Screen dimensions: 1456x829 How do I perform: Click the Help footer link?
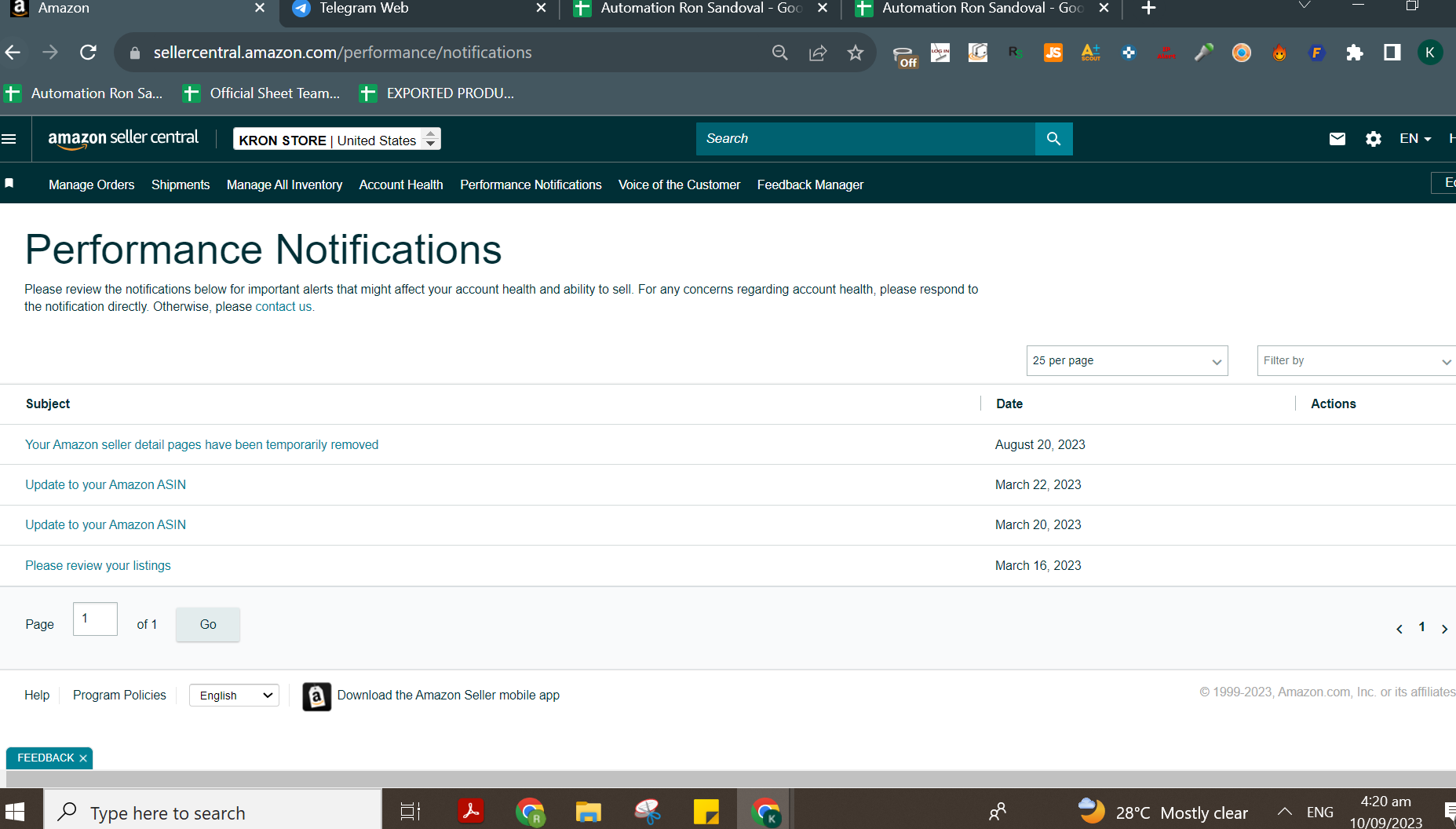[37, 696]
